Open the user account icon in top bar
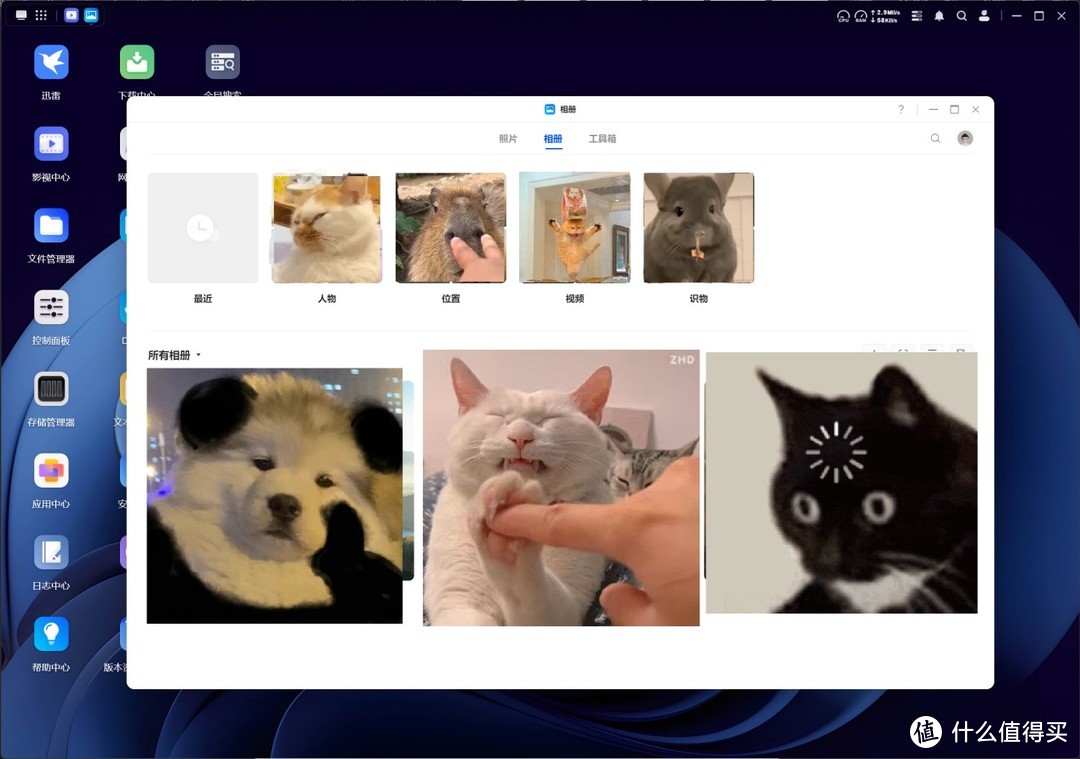 coord(984,16)
